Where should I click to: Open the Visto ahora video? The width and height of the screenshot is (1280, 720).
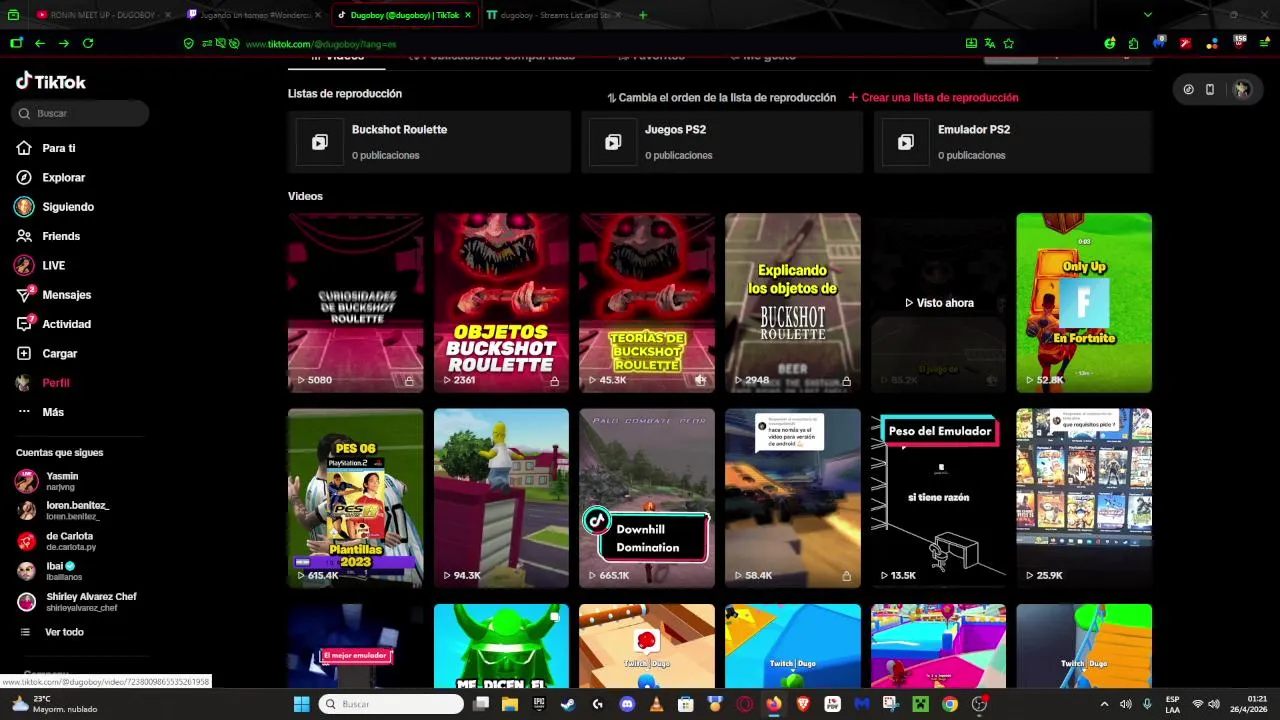point(938,302)
